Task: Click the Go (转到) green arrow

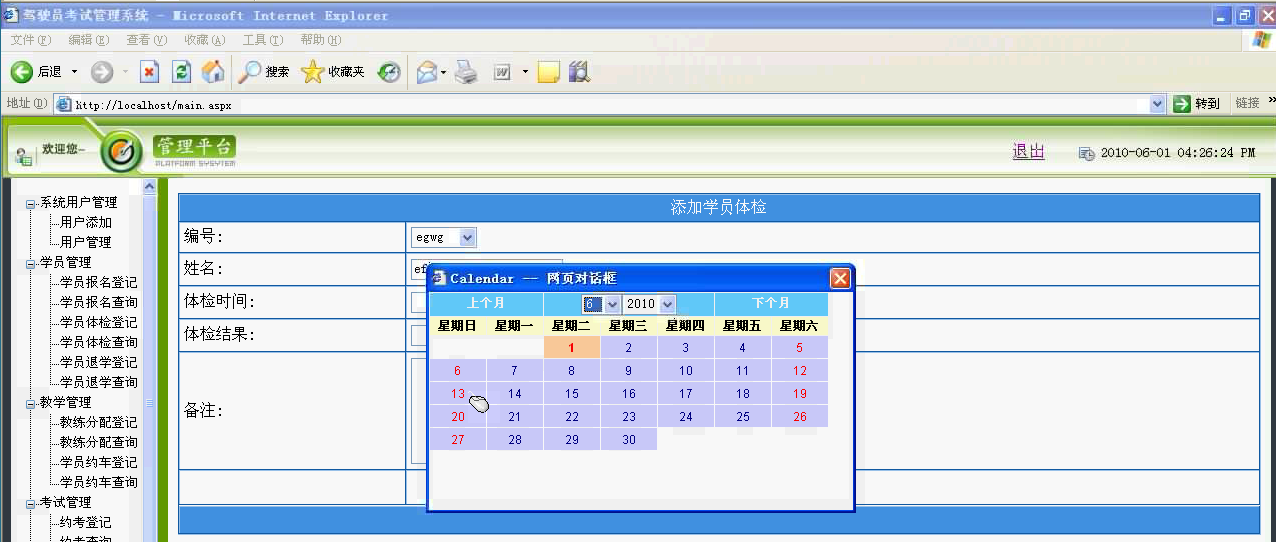Action: coord(1197,103)
